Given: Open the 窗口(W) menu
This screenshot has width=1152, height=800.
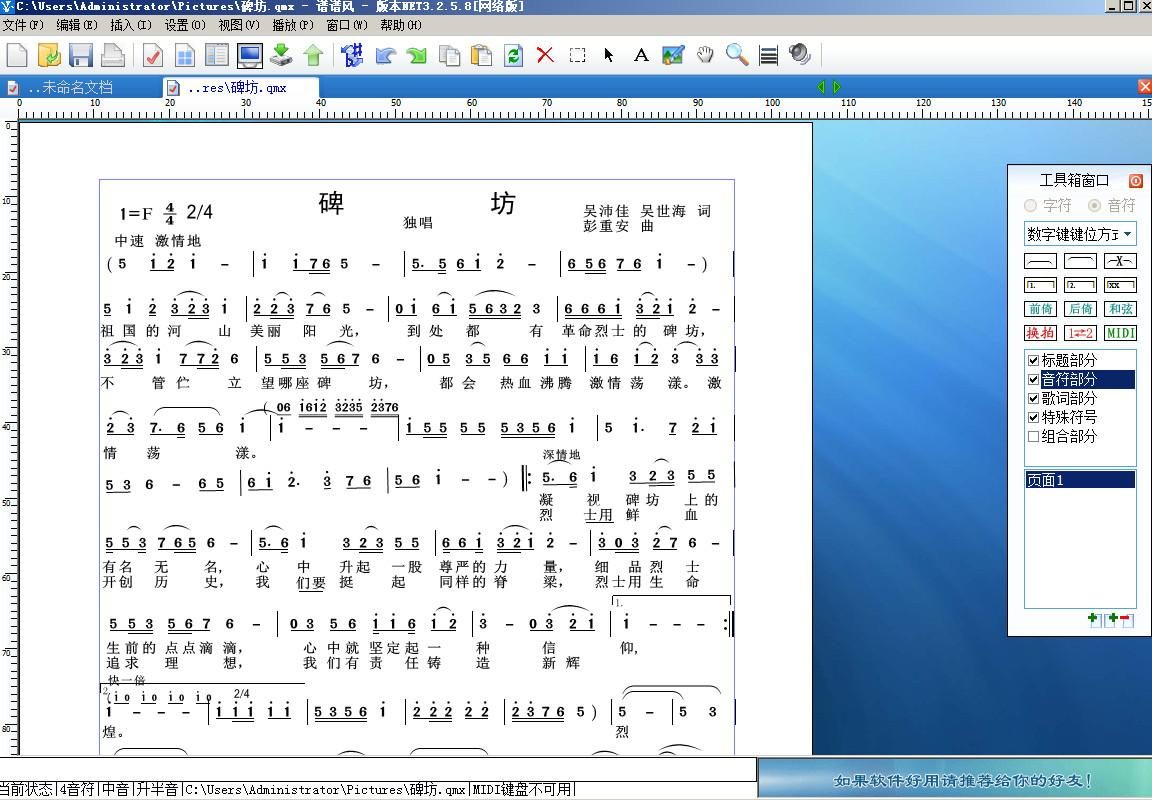Looking at the screenshot, I should (347, 25).
